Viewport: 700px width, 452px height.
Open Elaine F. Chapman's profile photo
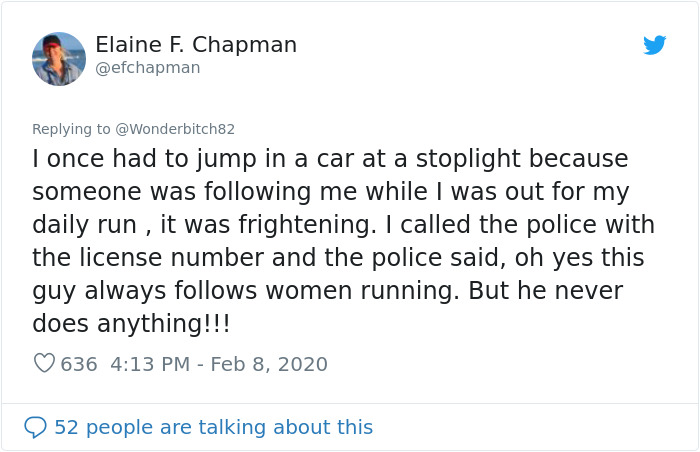click(x=59, y=58)
